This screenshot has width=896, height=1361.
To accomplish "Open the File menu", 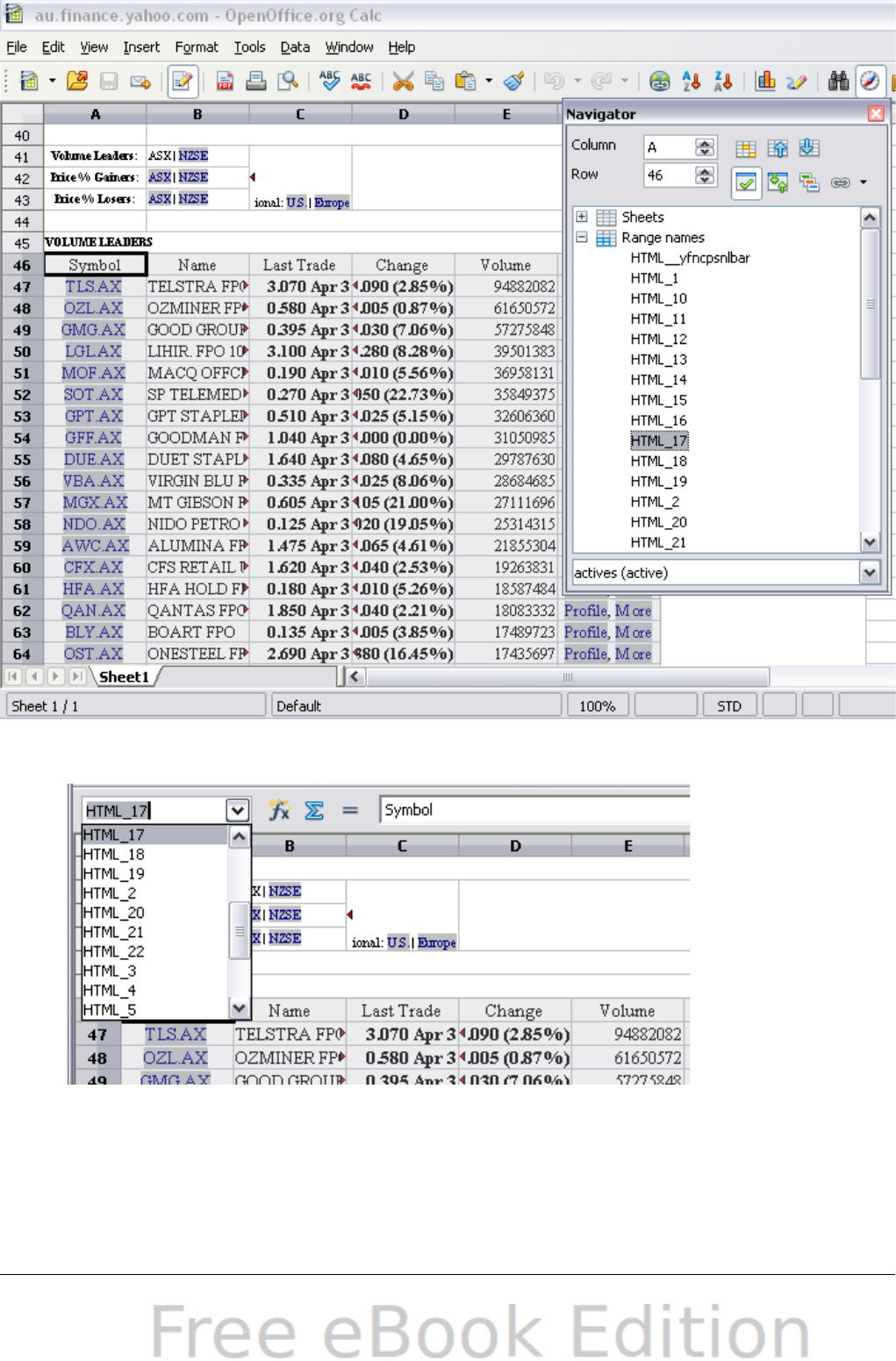I will click(x=17, y=47).
